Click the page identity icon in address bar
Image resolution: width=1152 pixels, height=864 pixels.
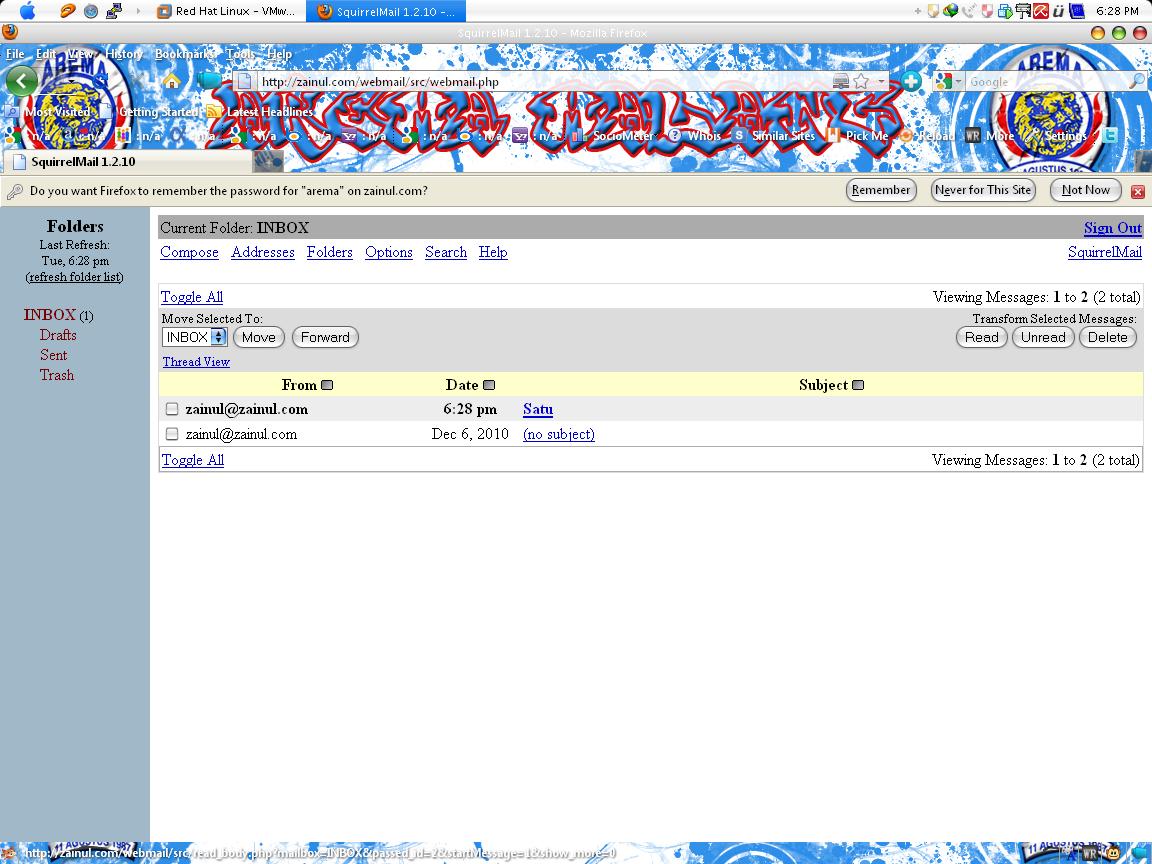click(245, 82)
